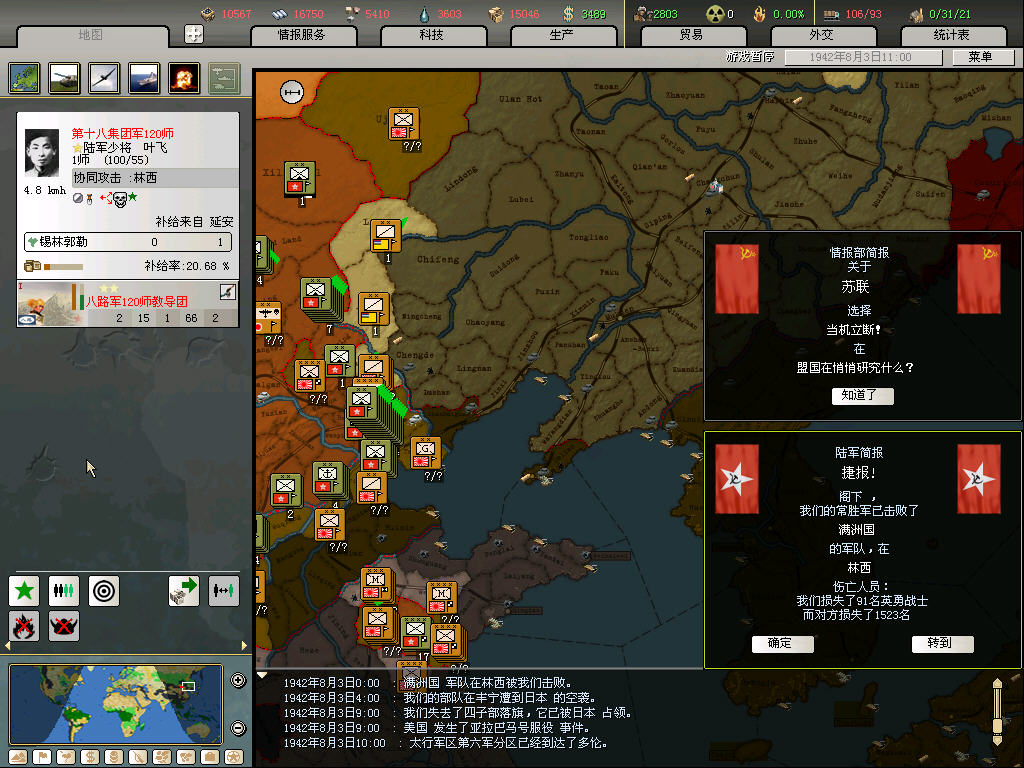Click the green star leader command button
Screen dimensions: 1024x768
point(24,591)
